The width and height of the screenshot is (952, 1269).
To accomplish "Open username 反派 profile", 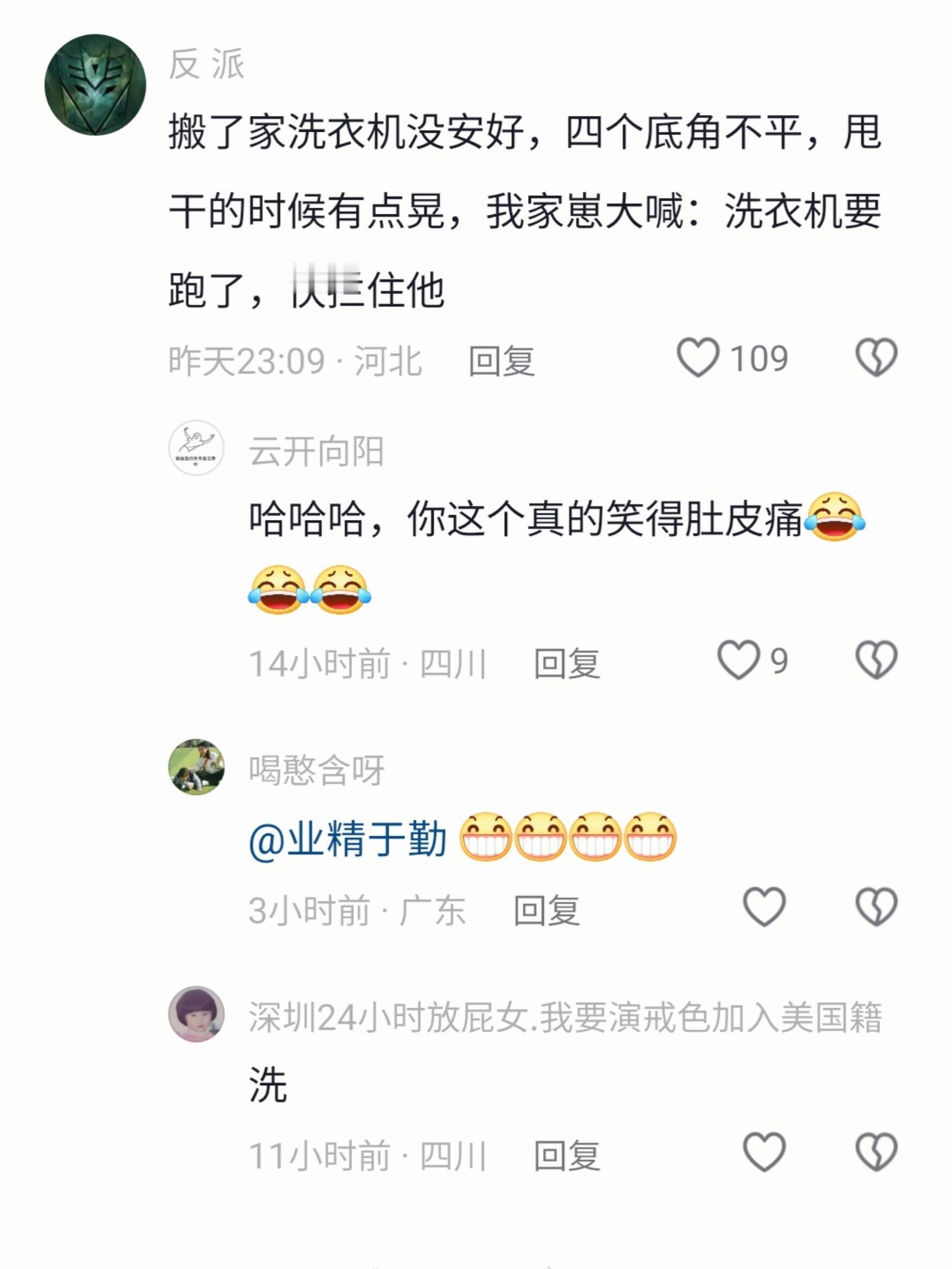I will click(207, 63).
